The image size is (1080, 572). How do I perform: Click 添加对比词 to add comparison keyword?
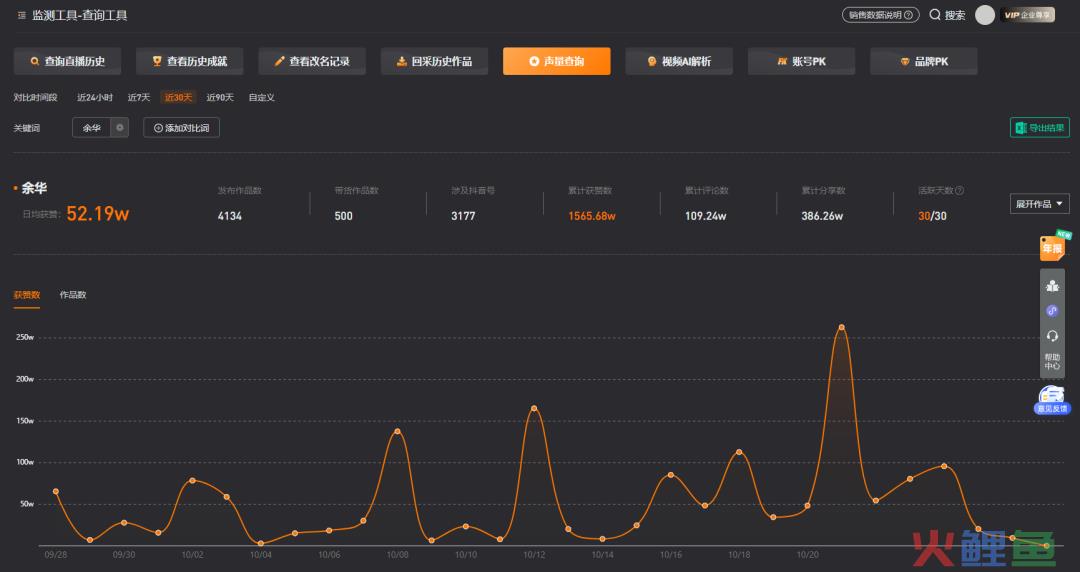182,127
